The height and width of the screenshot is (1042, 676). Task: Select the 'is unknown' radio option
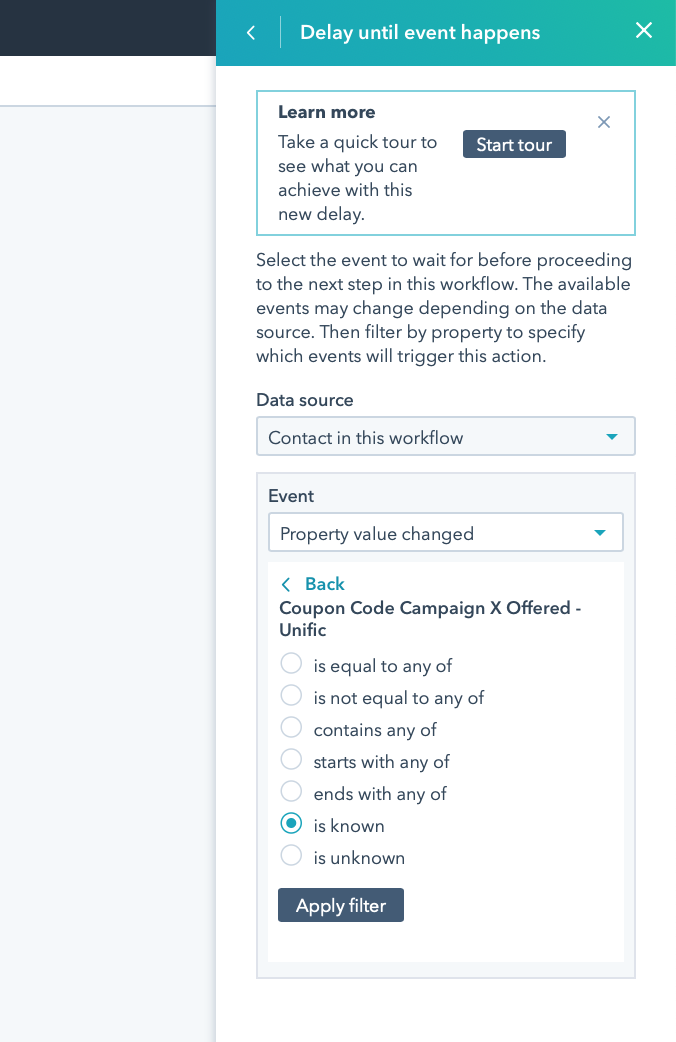[291, 855]
